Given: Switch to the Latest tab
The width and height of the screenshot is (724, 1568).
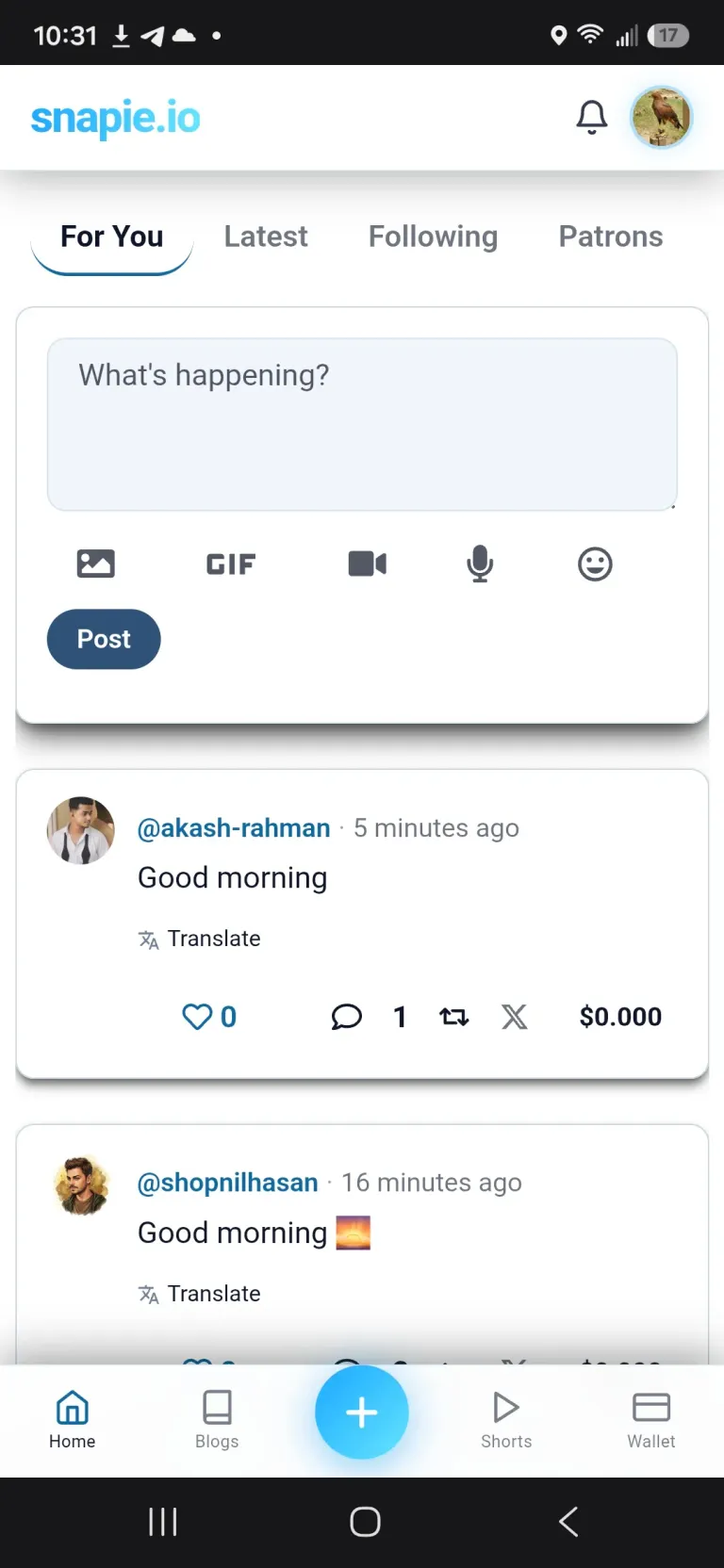Looking at the screenshot, I should [266, 237].
